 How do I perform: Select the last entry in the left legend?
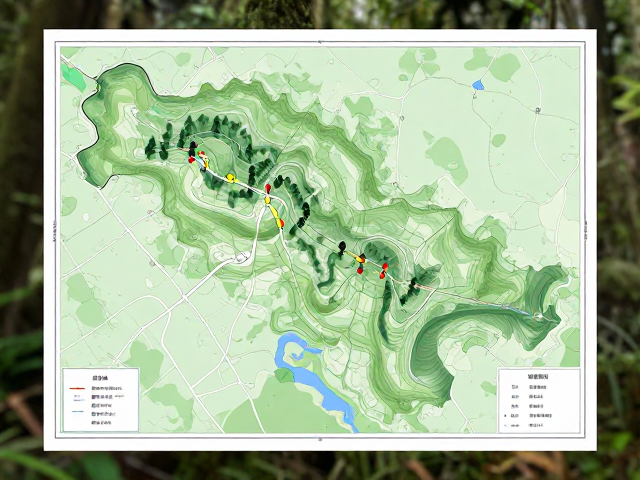(102, 423)
